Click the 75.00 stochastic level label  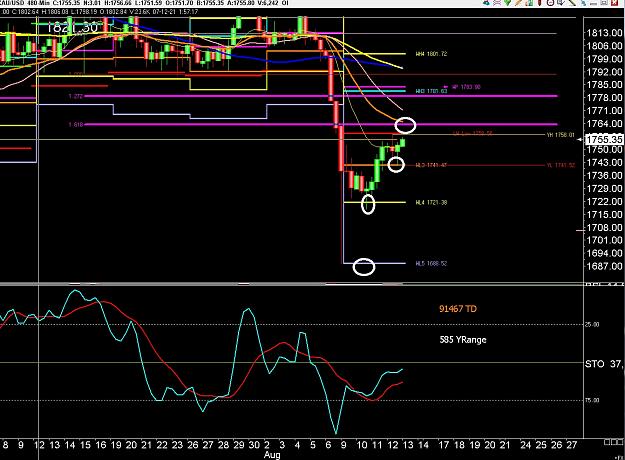[x=592, y=400]
